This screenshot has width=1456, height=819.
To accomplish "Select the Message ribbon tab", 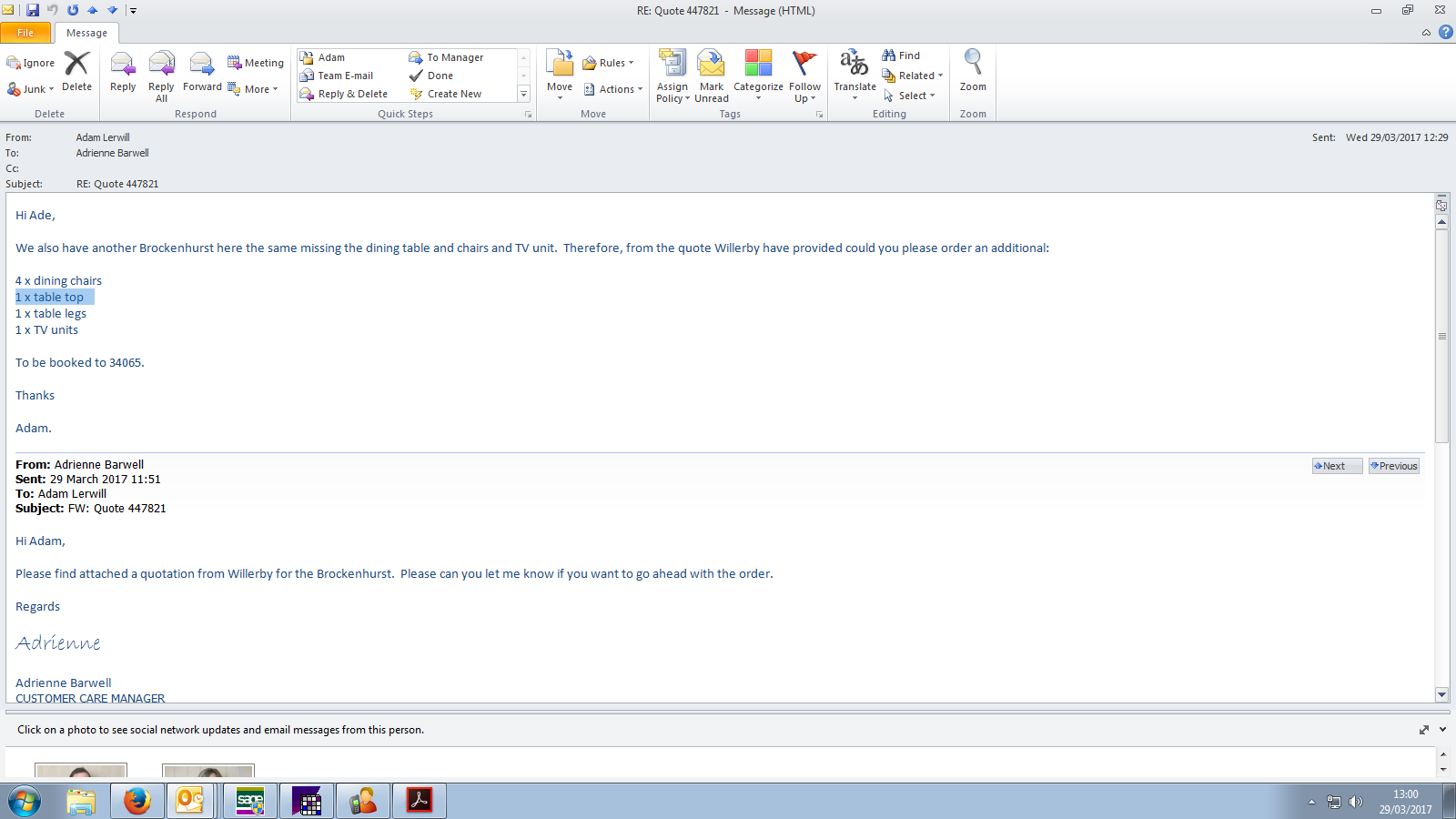I will pyautogui.click(x=86, y=33).
